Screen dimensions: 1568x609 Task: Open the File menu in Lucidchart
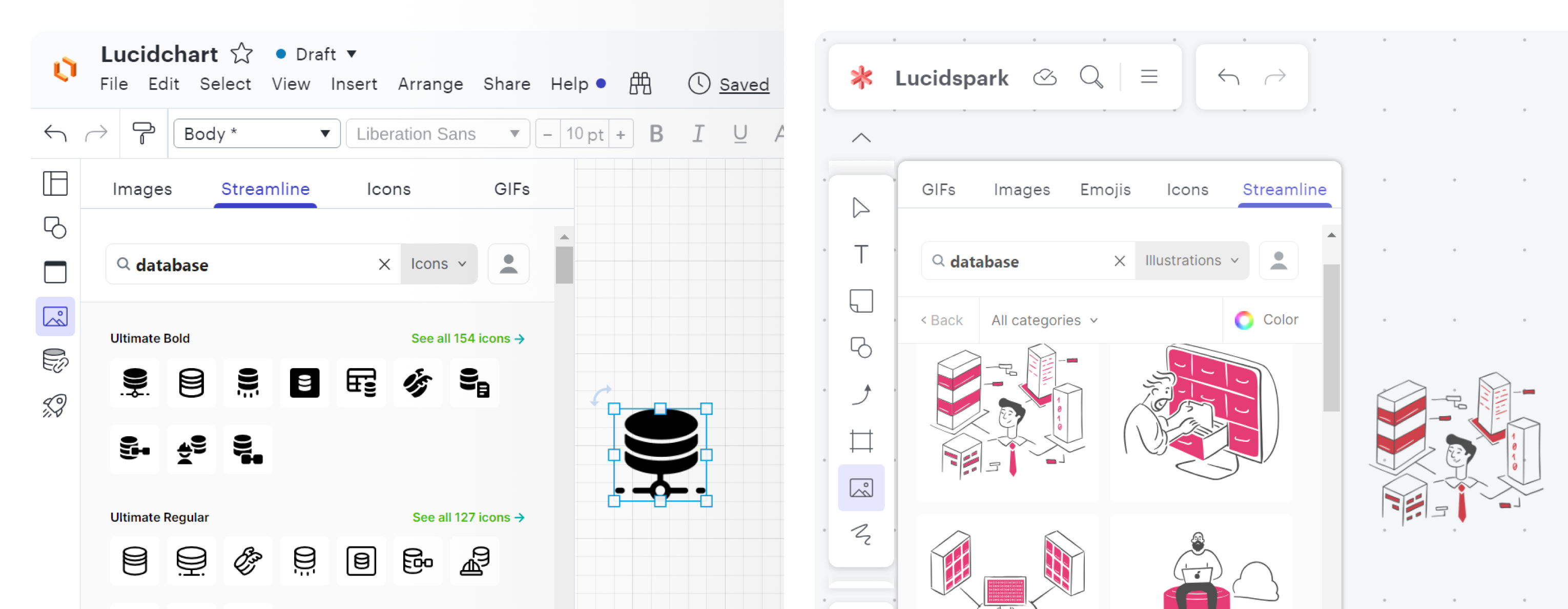coord(114,84)
